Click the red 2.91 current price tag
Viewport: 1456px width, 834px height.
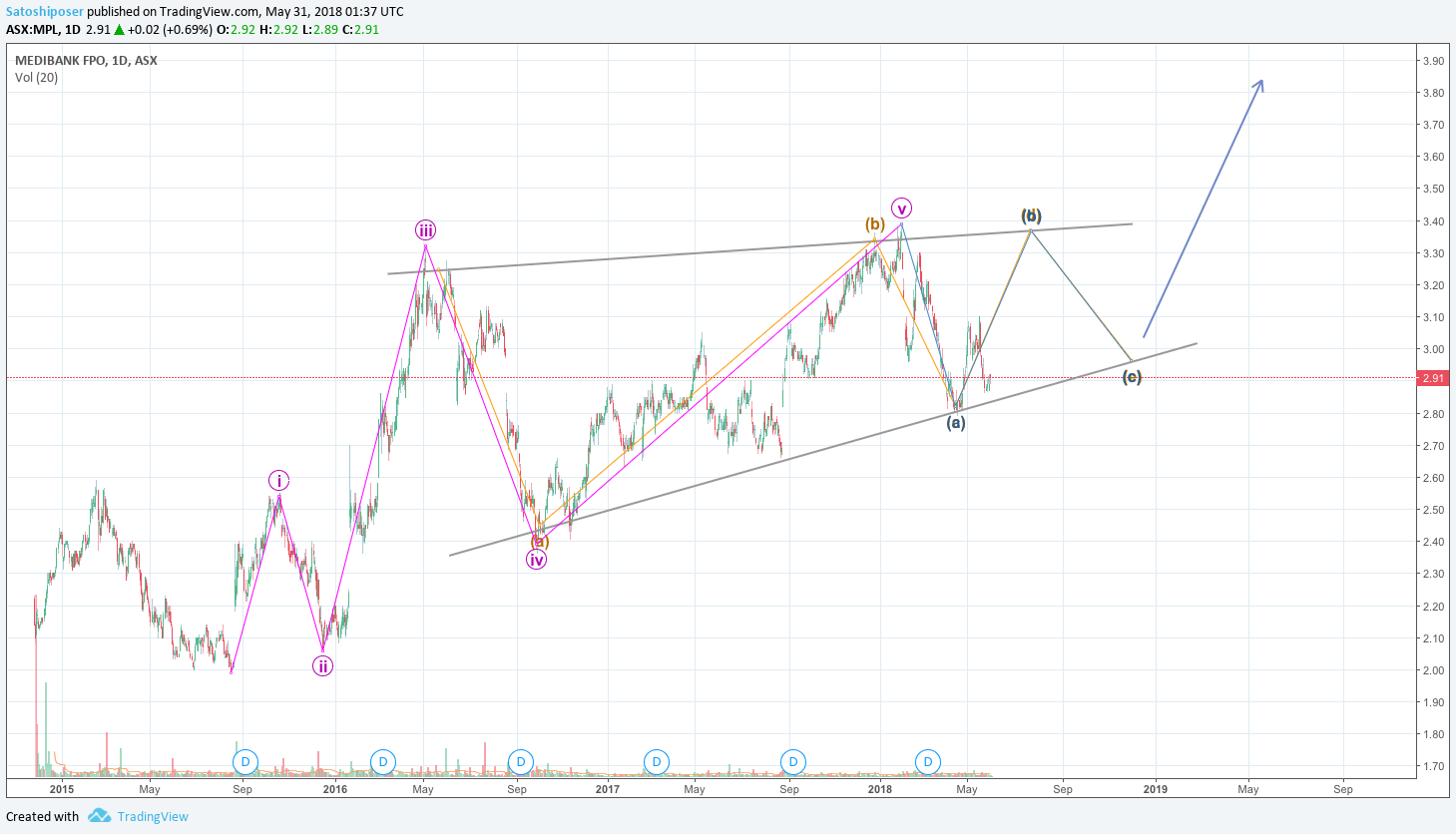coord(1432,378)
